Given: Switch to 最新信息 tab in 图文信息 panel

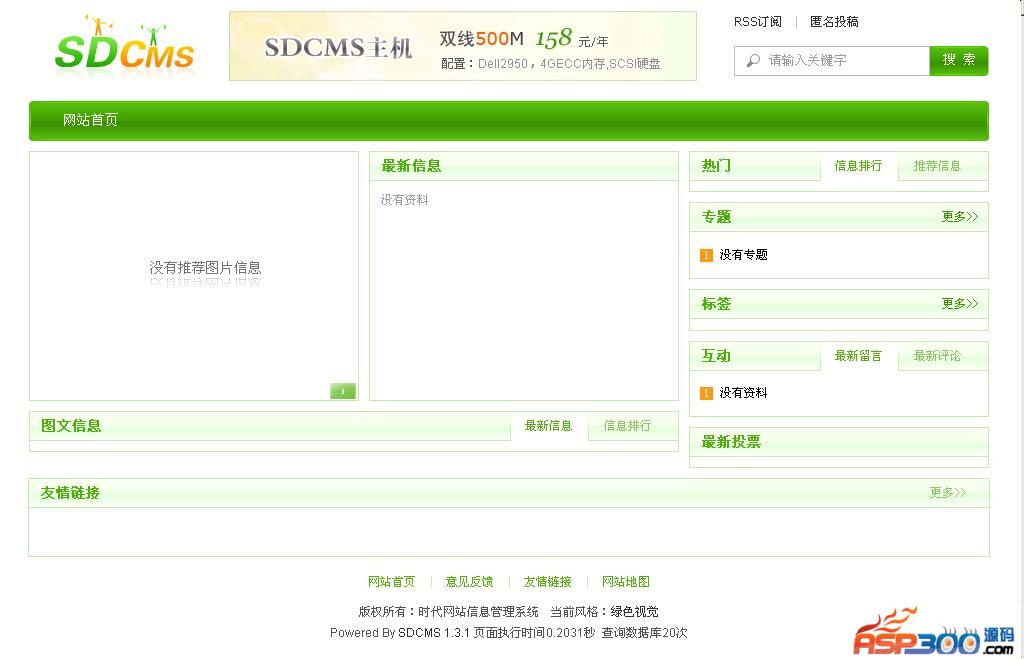Looking at the screenshot, I should pos(549,426).
